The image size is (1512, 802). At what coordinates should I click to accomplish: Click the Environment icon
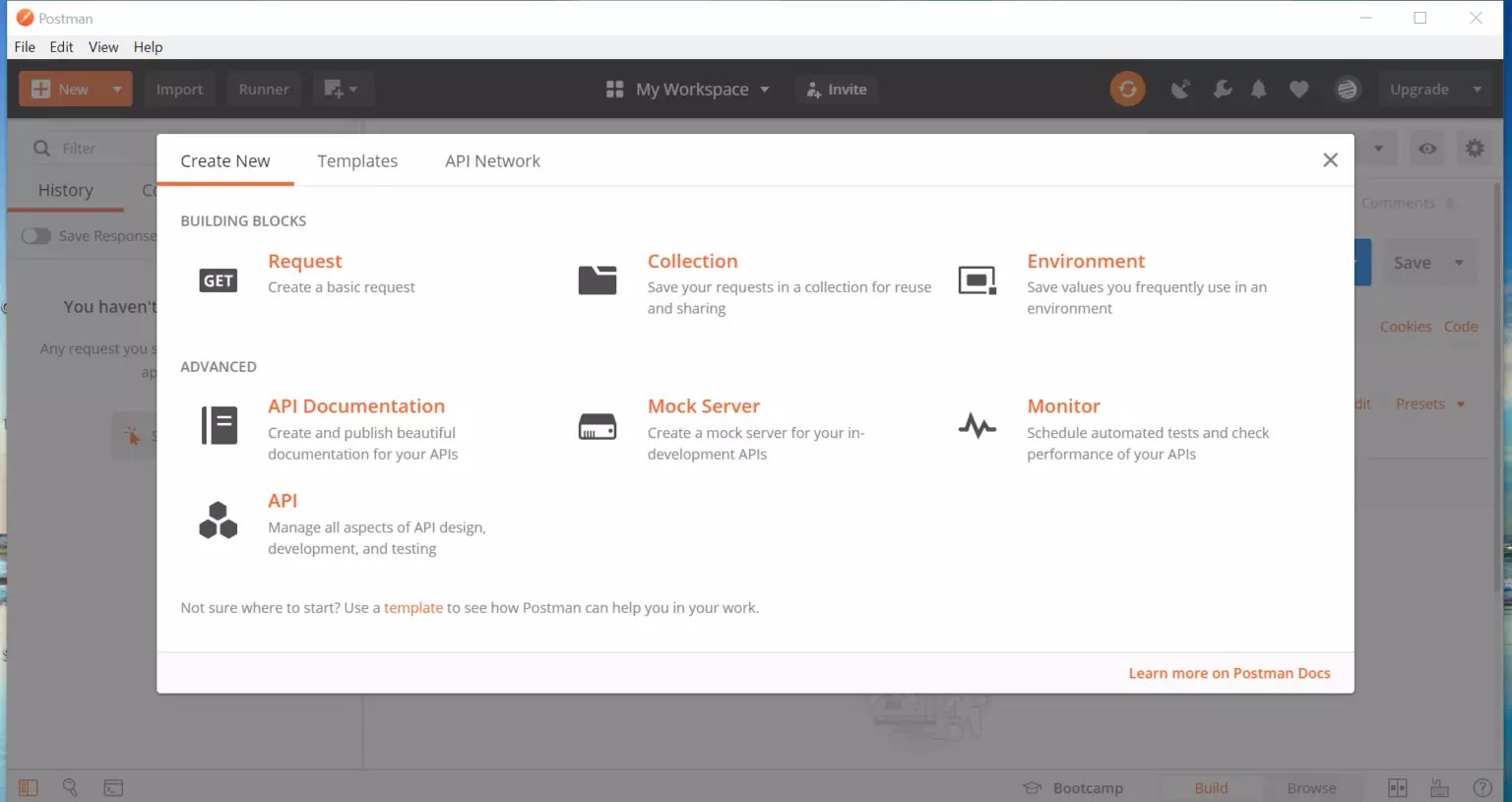tap(977, 280)
